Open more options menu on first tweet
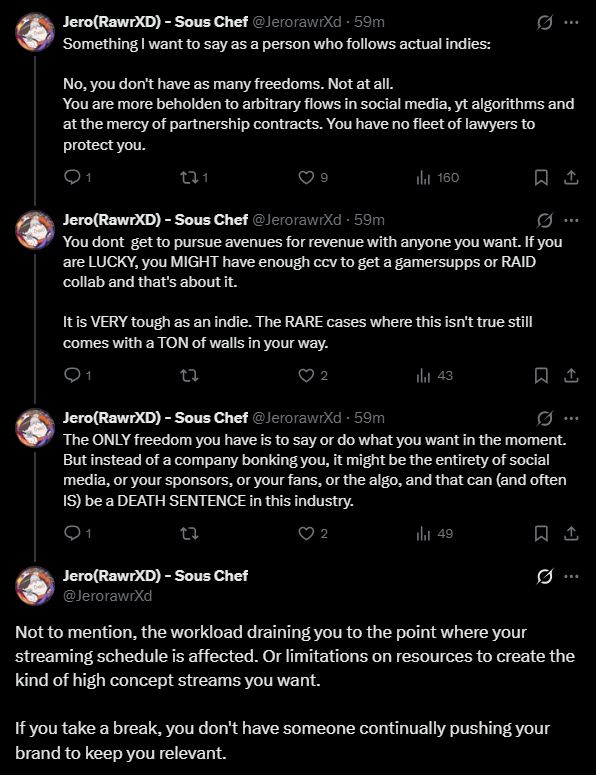The image size is (596, 775). coord(571,22)
